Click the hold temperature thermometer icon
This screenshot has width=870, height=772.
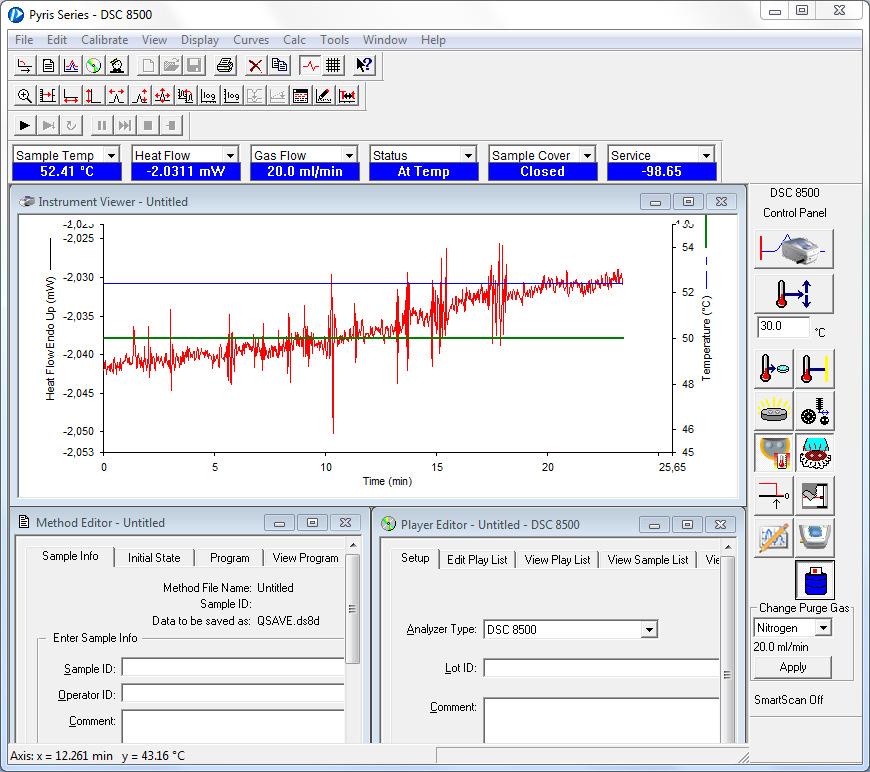click(815, 369)
